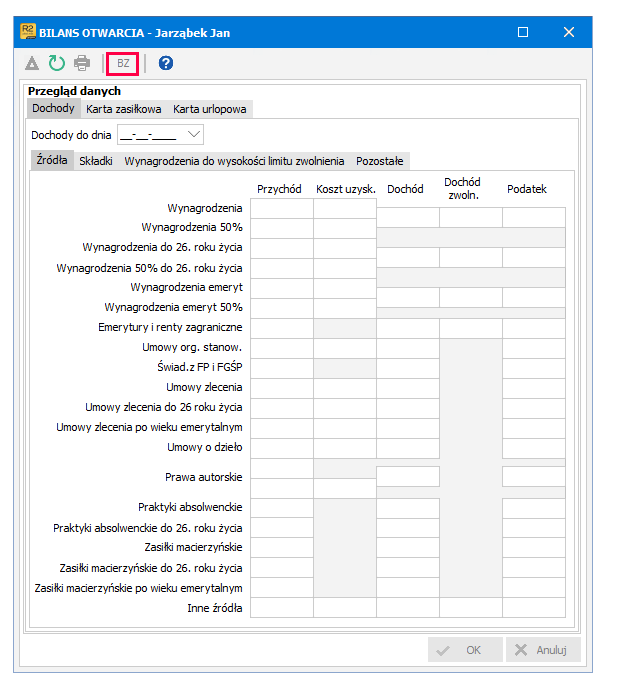Click the BZ toolbar button
The image size is (622, 689).
tap(123, 63)
